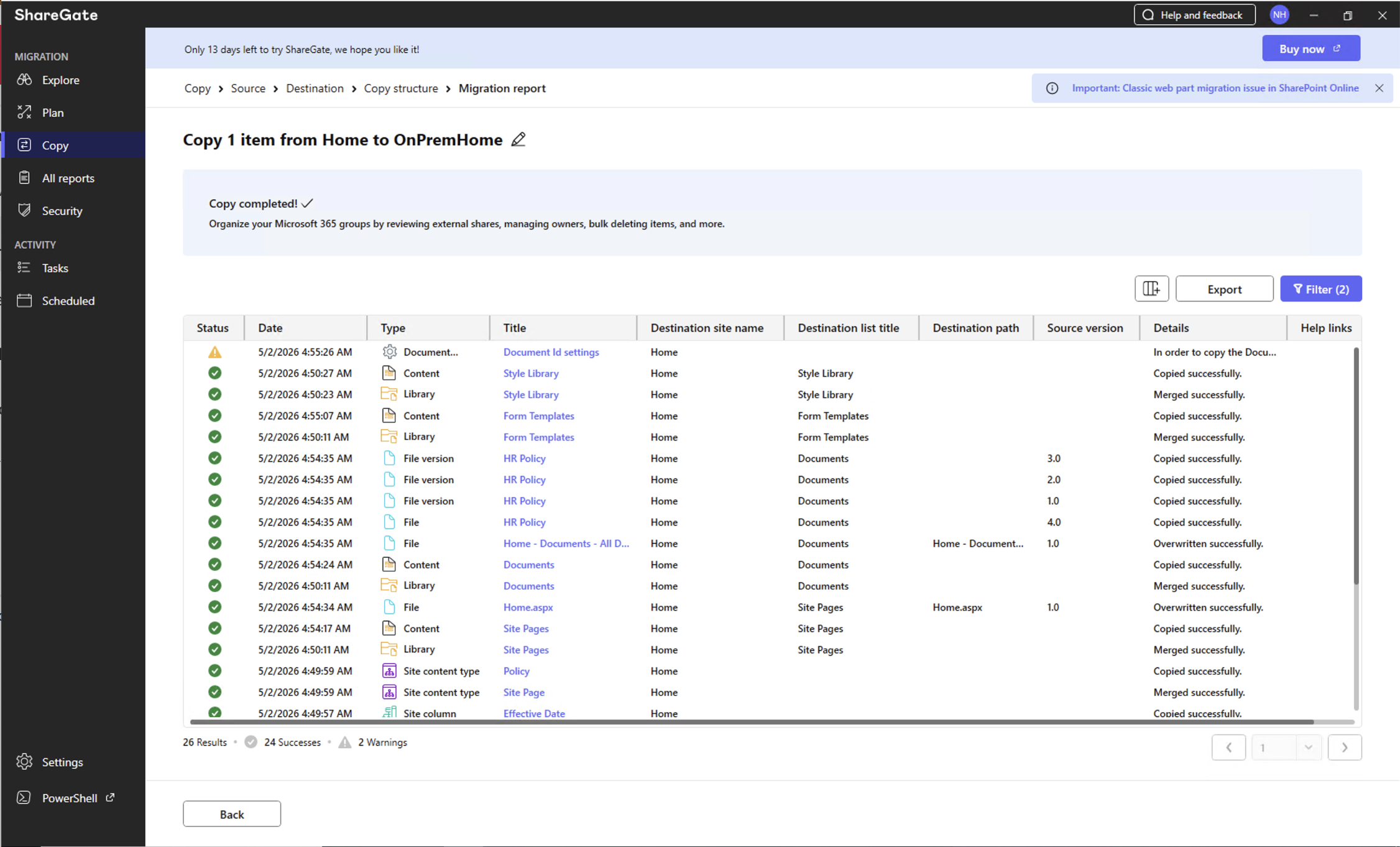Screen dimensions: 1400x847
Task: Click the Successes check icon in results summary
Action: point(251,742)
